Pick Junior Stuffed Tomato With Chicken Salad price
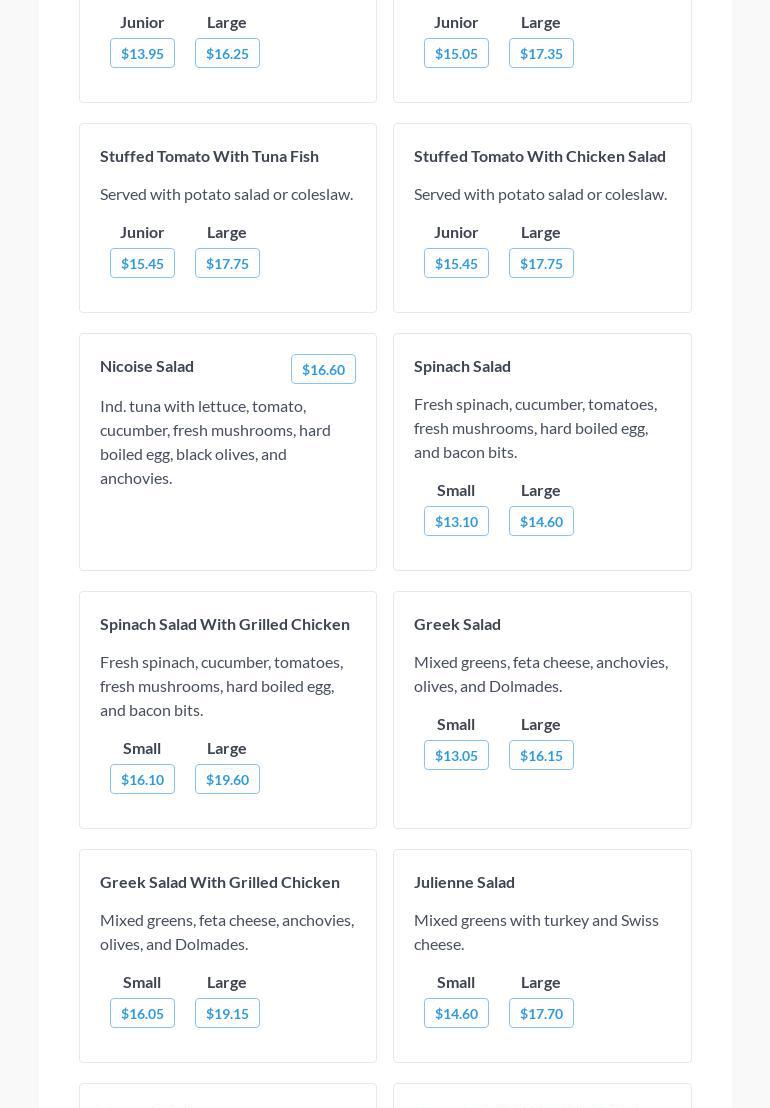Image resolution: width=770 pixels, height=1108 pixels. click(456, 264)
